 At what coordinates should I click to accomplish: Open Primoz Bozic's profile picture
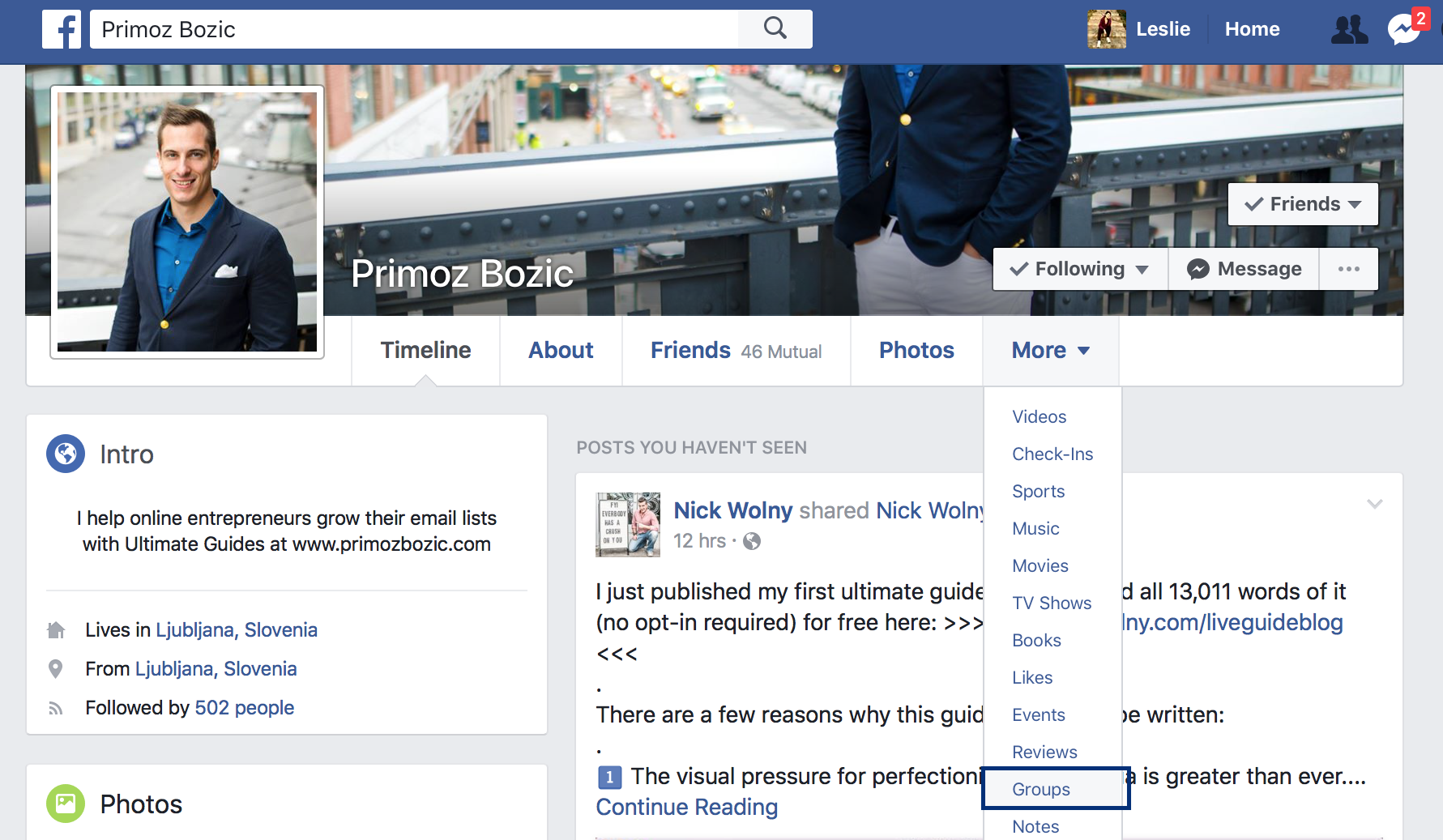tap(187, 222)
